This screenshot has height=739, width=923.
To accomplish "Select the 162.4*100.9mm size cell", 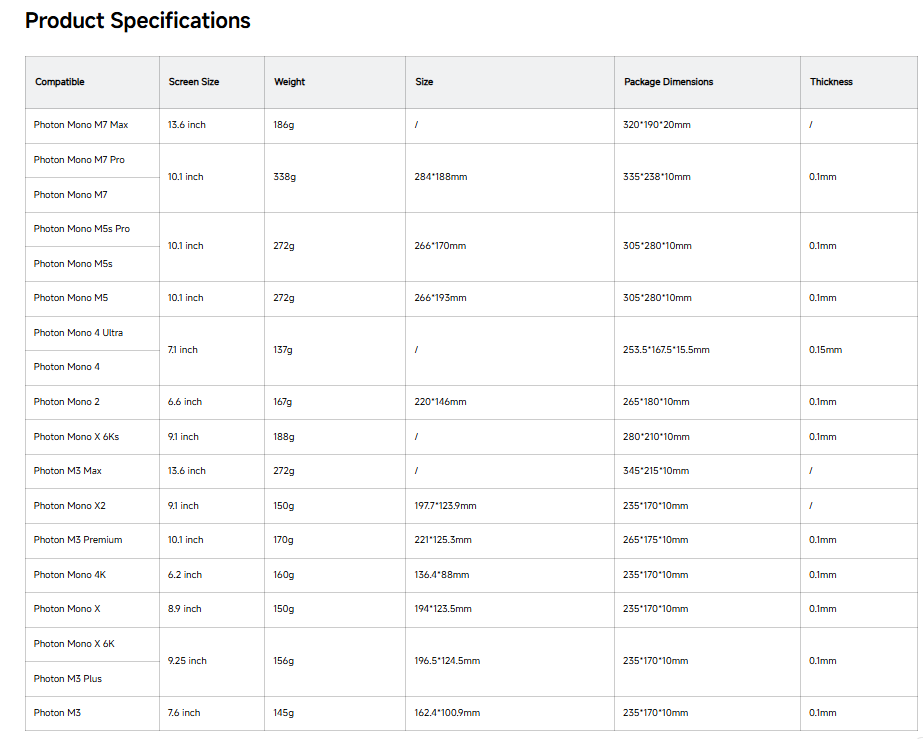I will (x=447, y=713).
